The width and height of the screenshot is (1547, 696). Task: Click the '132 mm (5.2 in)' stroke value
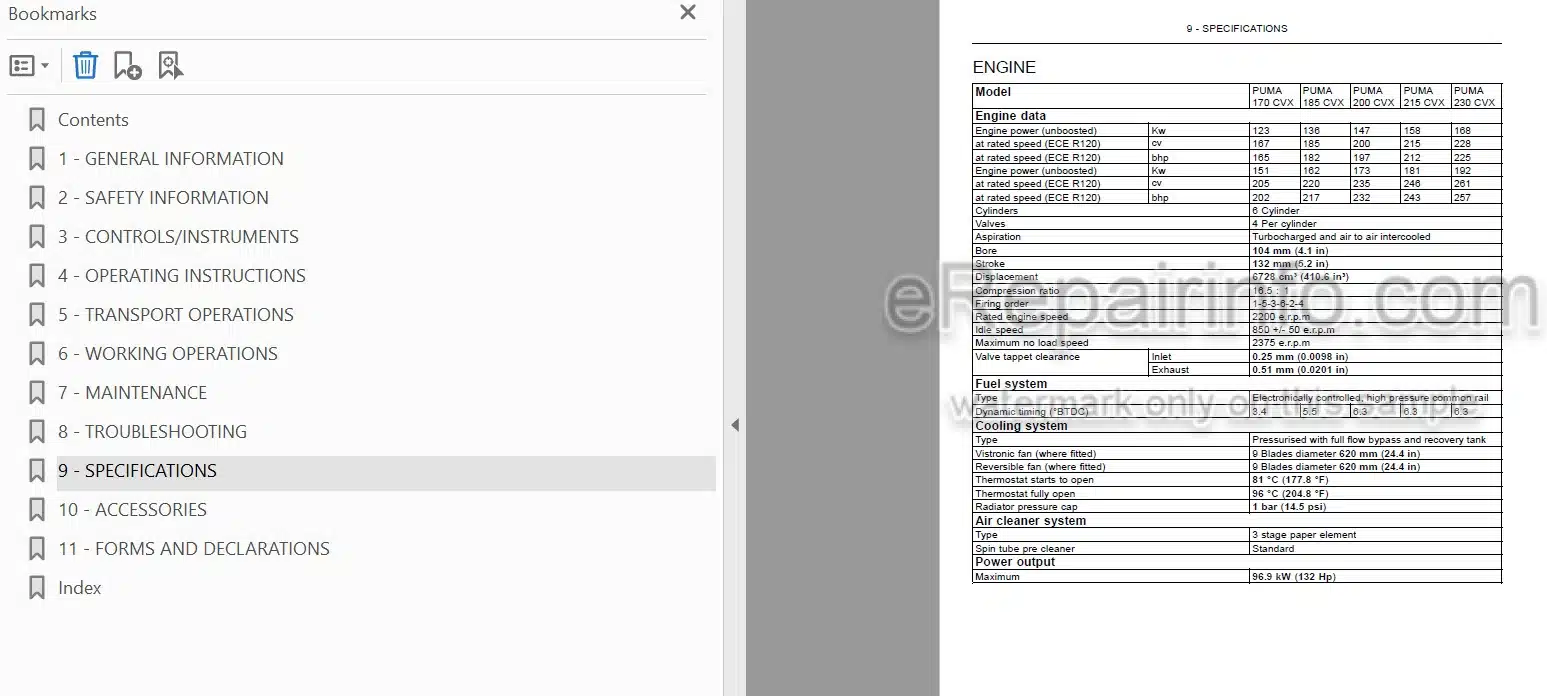[x=1289, y=264]
